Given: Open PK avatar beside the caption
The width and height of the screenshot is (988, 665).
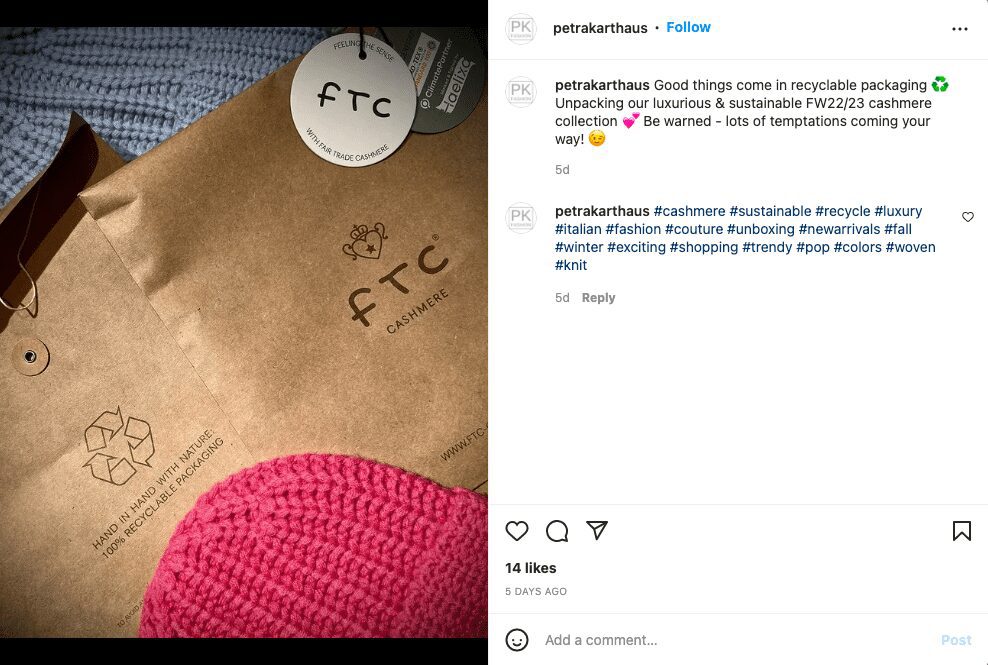Looking at the screenshot, I should (520, 92).
